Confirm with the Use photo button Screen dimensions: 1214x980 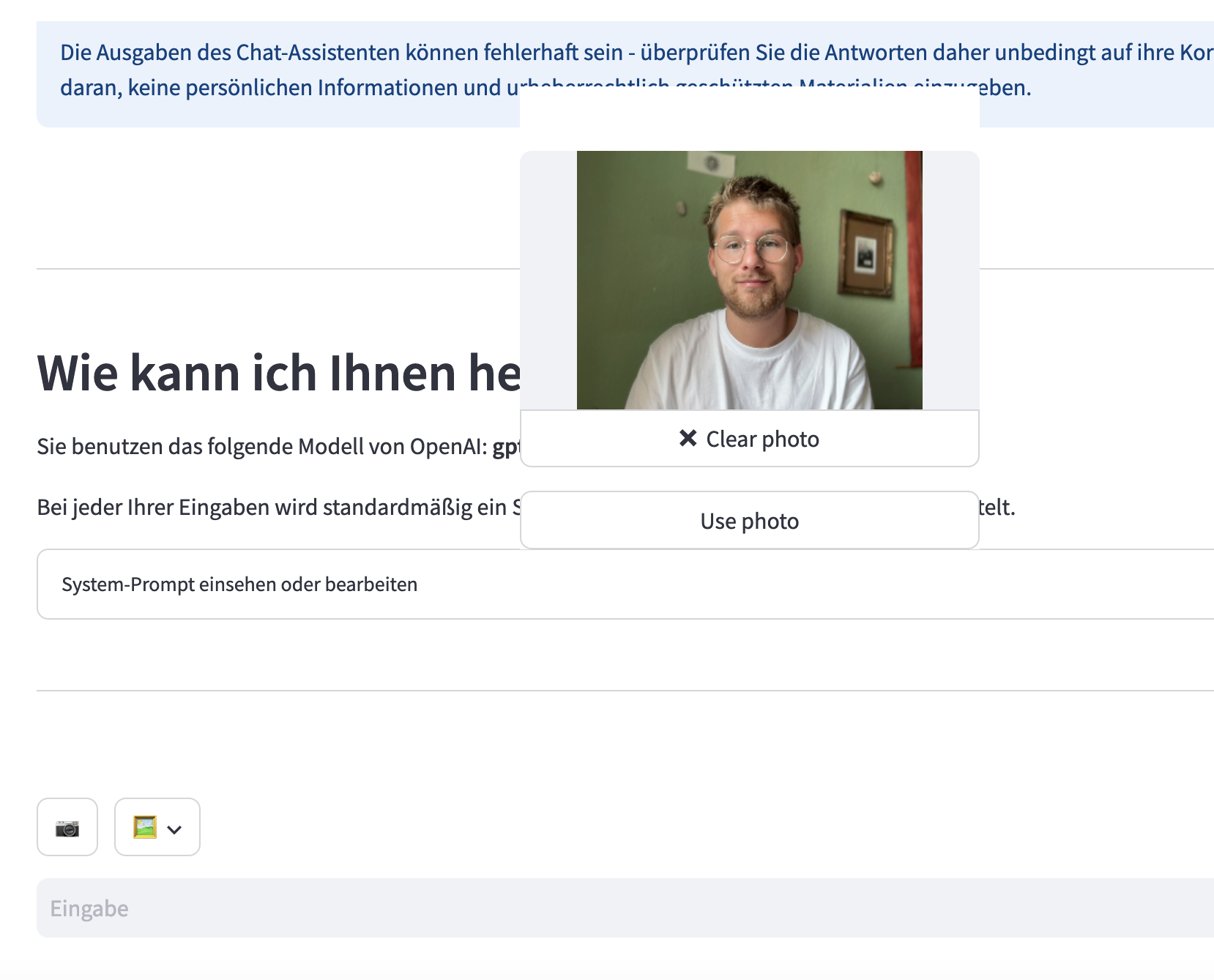(749, 521)
